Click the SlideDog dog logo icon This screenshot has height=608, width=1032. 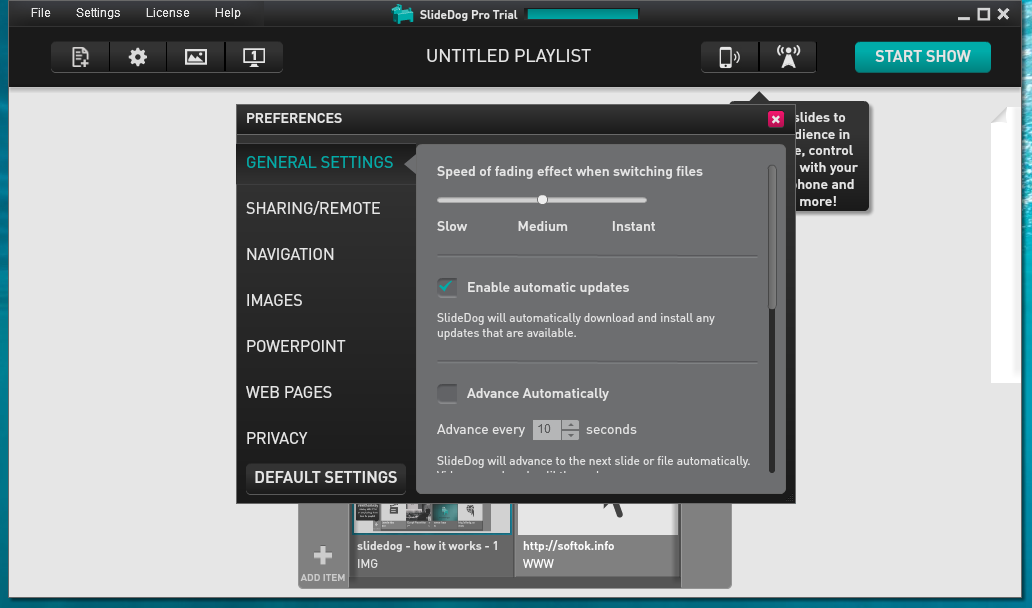click(403, 14)
